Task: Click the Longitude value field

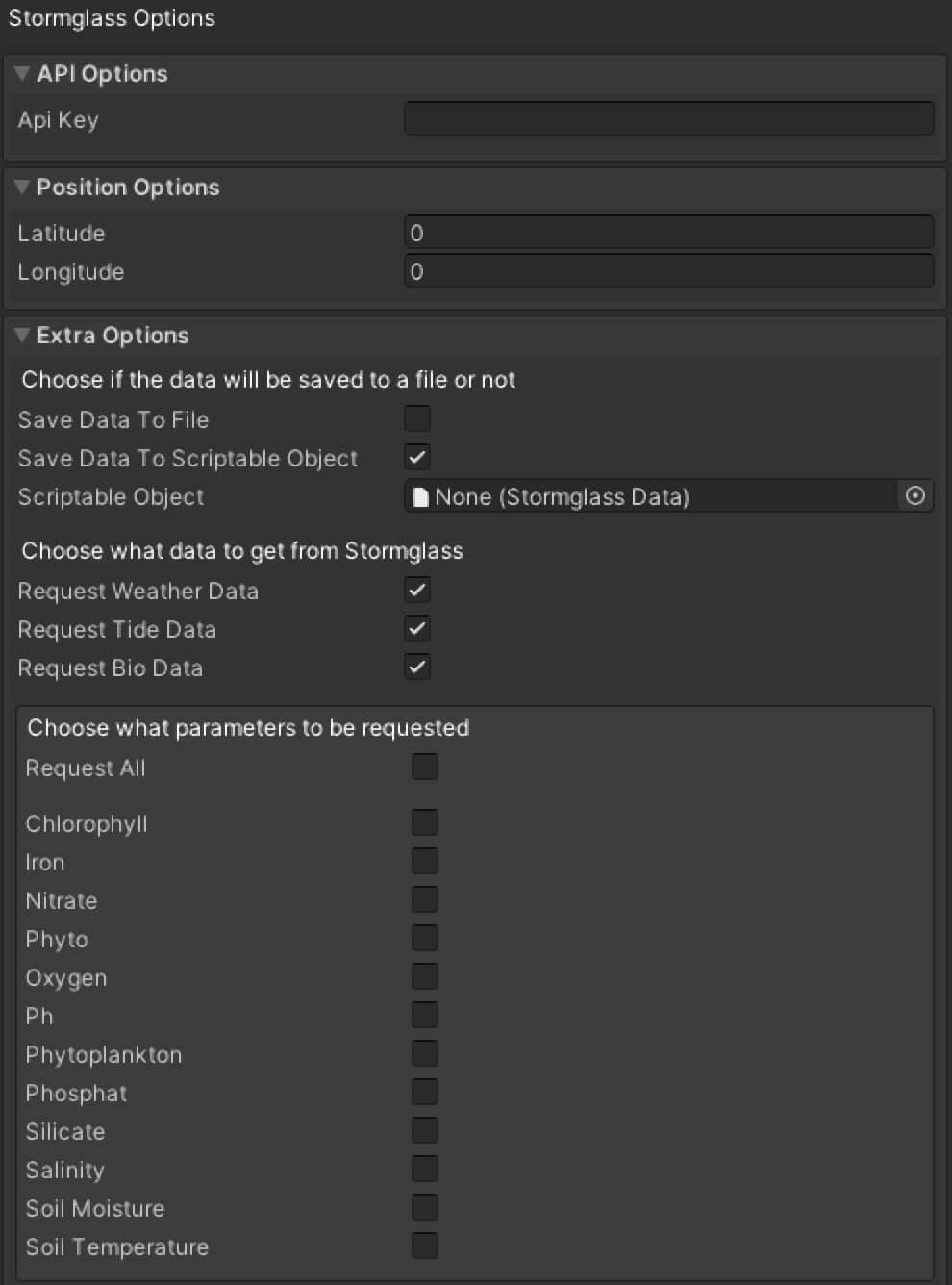Action: tap(668, 271)
